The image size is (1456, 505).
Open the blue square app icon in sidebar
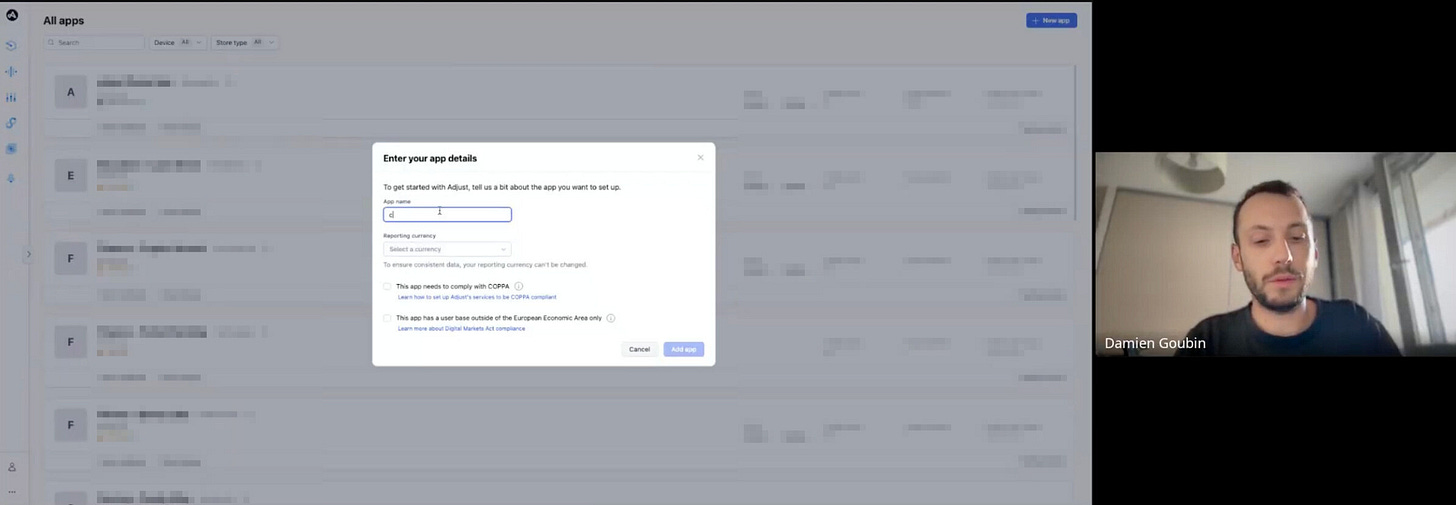(x=11, y=149)
